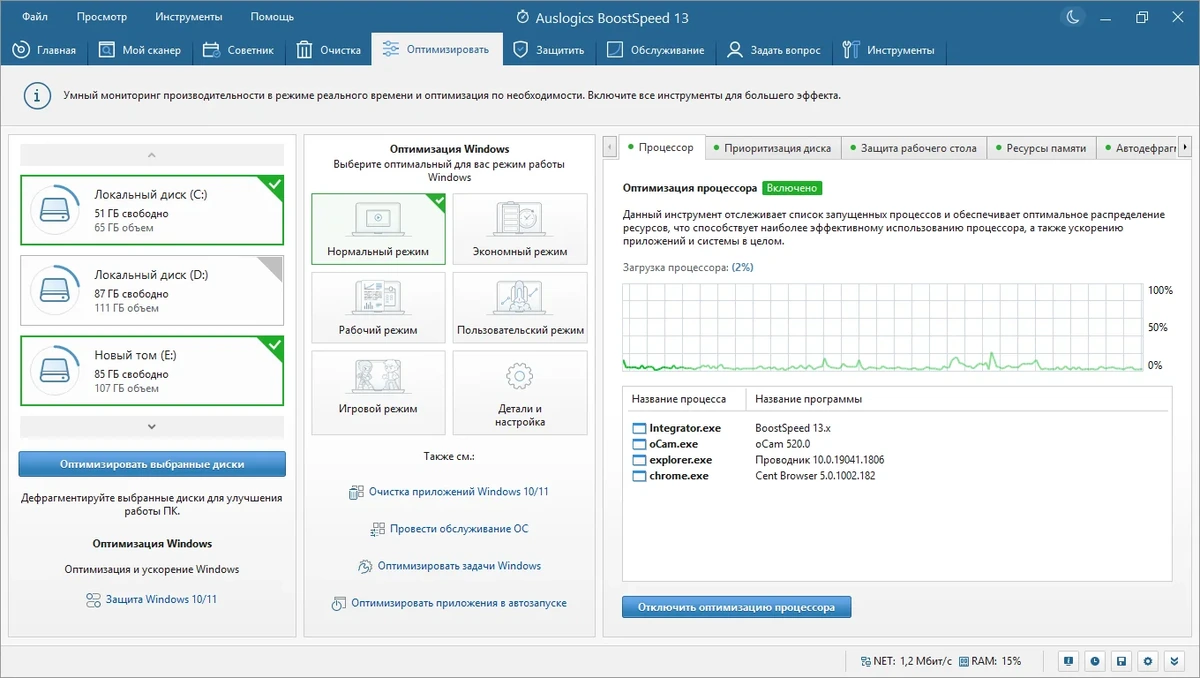Switch to the Процессор sub-tab

point(661,147)
